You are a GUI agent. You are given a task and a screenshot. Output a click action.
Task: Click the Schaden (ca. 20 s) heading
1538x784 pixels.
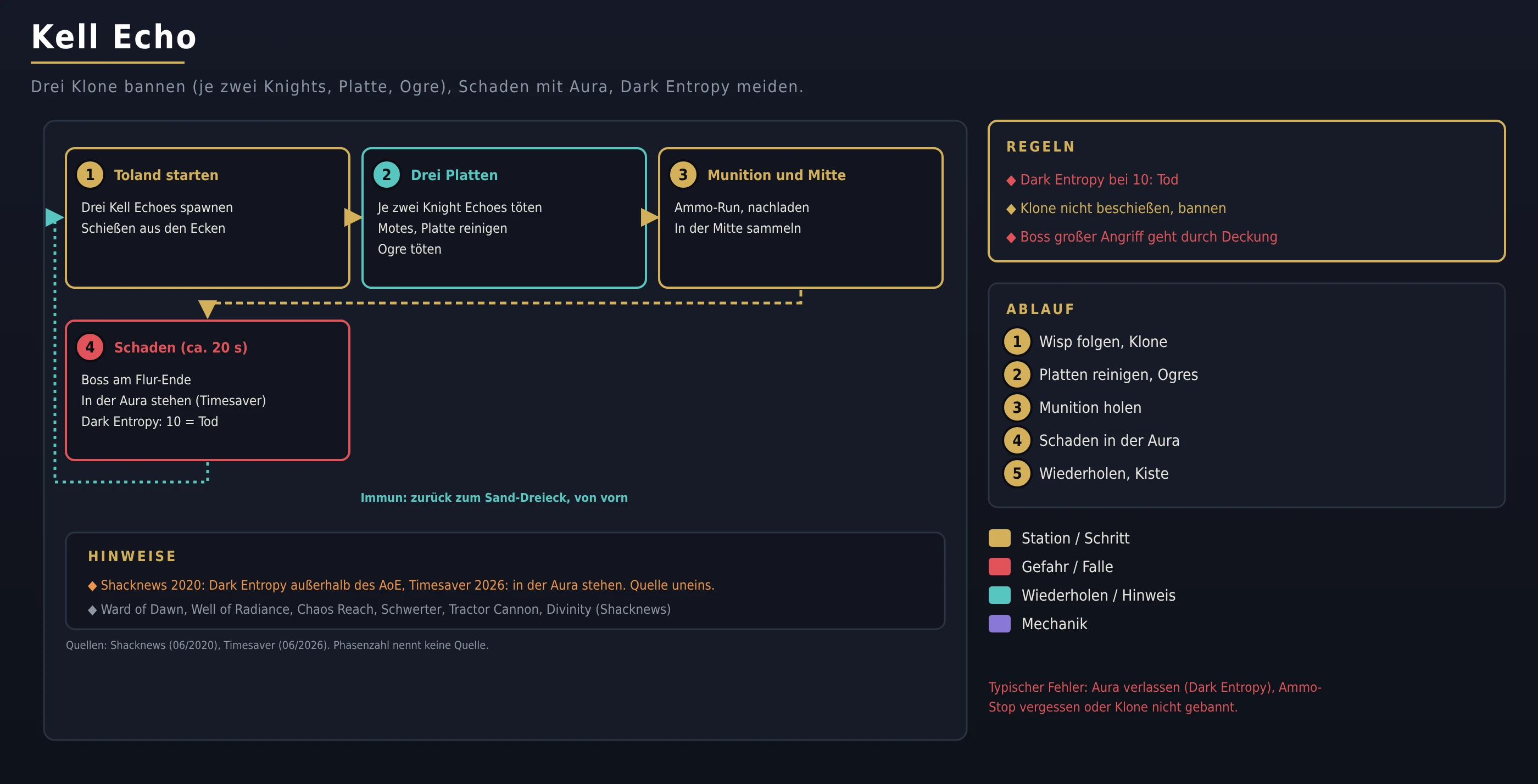point(180,347)
